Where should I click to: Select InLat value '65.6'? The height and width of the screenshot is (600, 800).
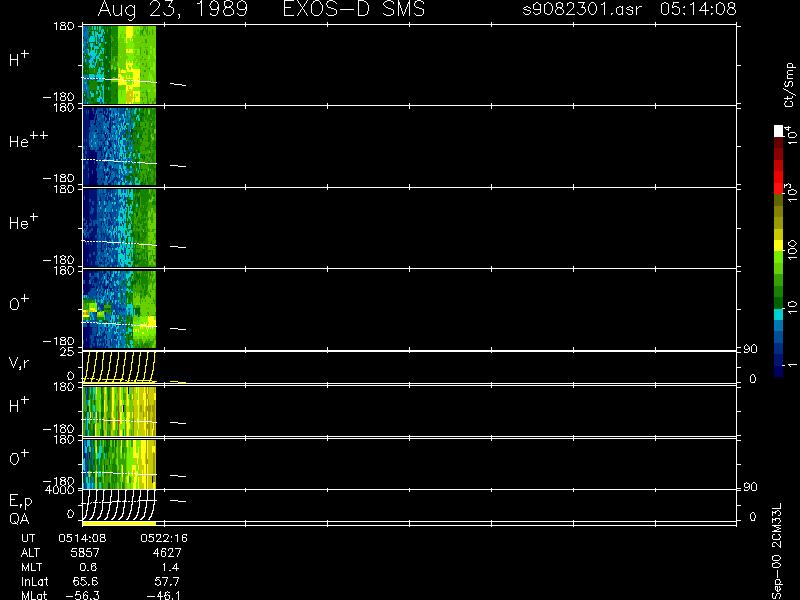[86, 582]
